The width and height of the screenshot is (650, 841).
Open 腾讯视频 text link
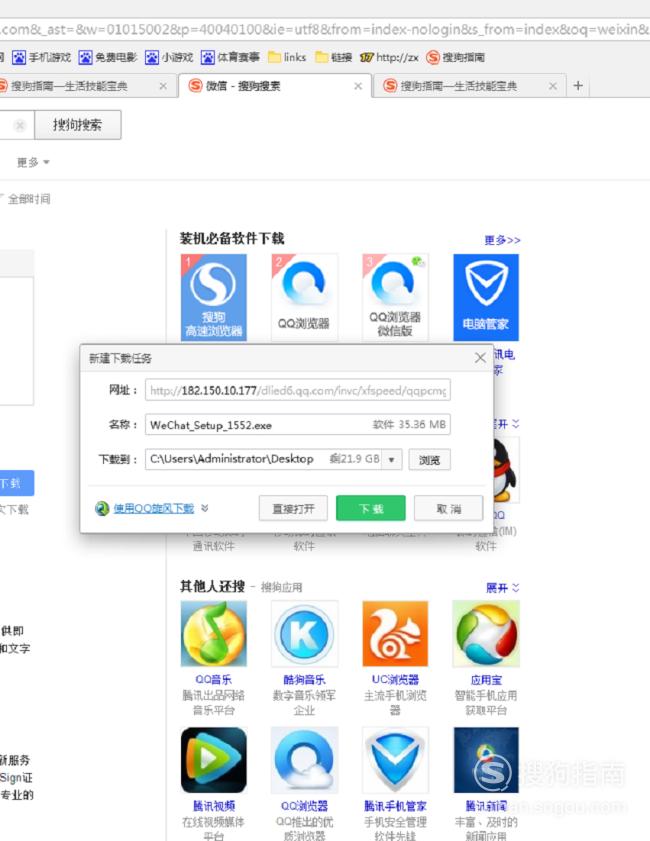point(213,806)
